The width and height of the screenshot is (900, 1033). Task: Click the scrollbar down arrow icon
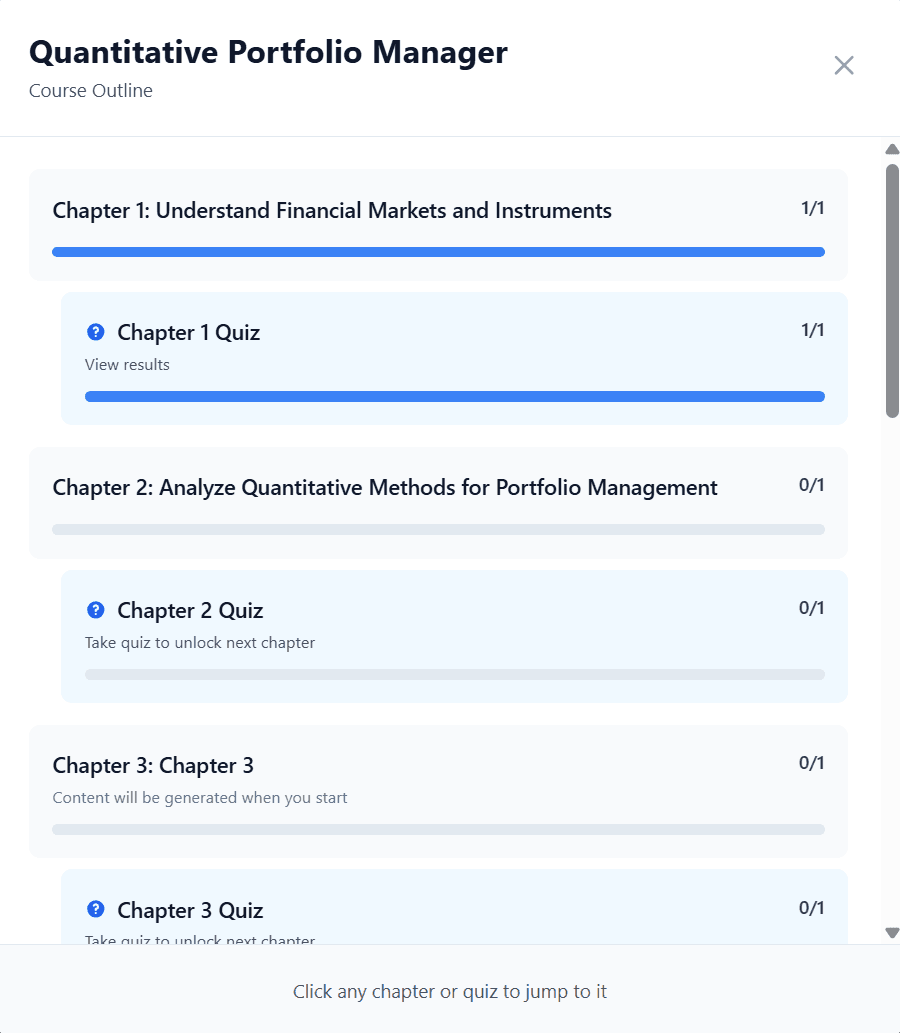pos(891,932)
